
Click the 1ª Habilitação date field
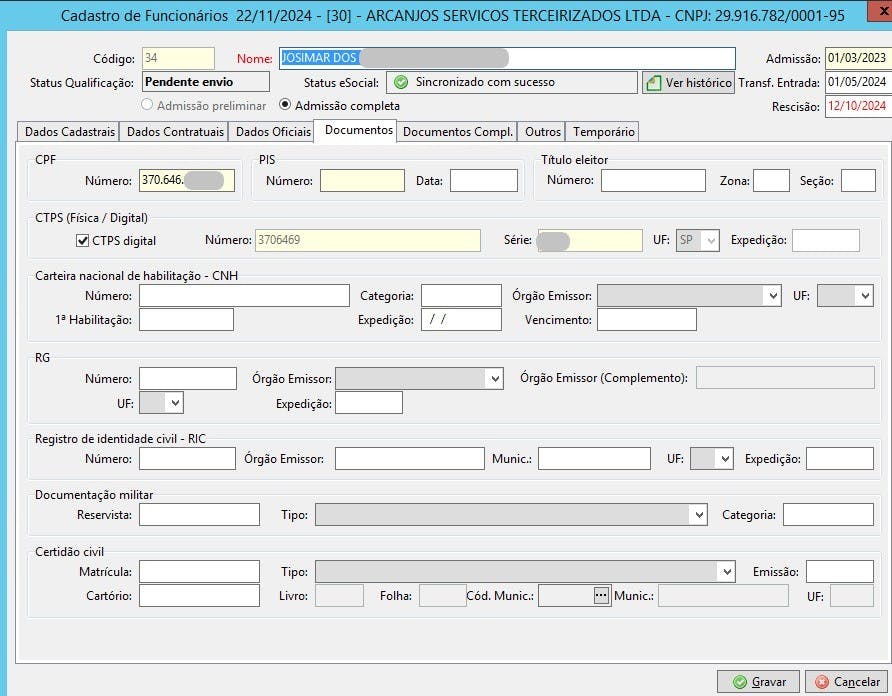tap(186, 319)
